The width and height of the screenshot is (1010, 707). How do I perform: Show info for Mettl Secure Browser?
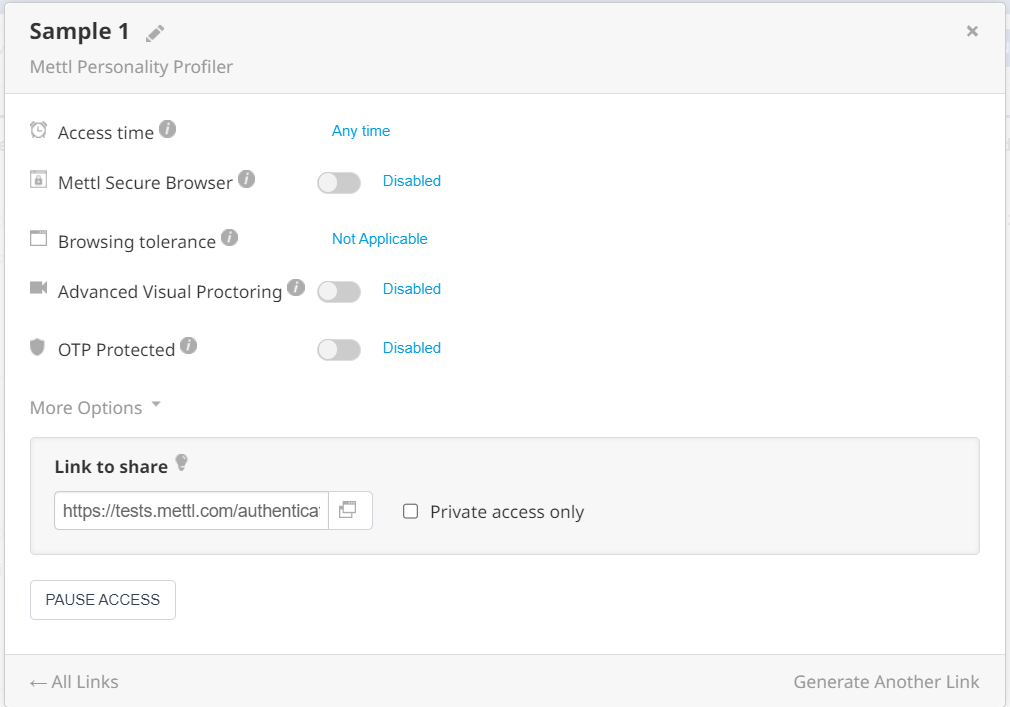click(x=246, y=179)
